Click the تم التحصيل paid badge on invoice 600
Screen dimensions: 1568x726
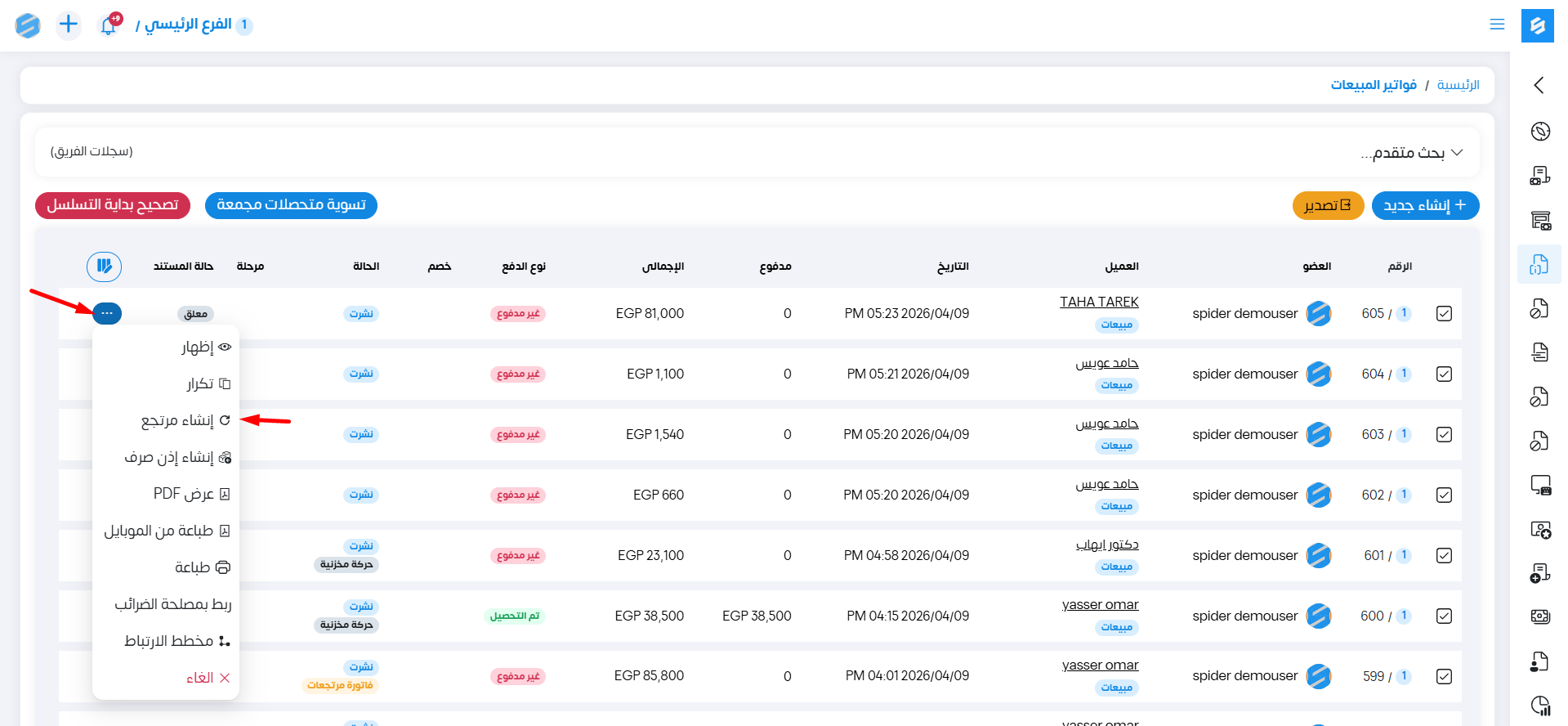515,616
